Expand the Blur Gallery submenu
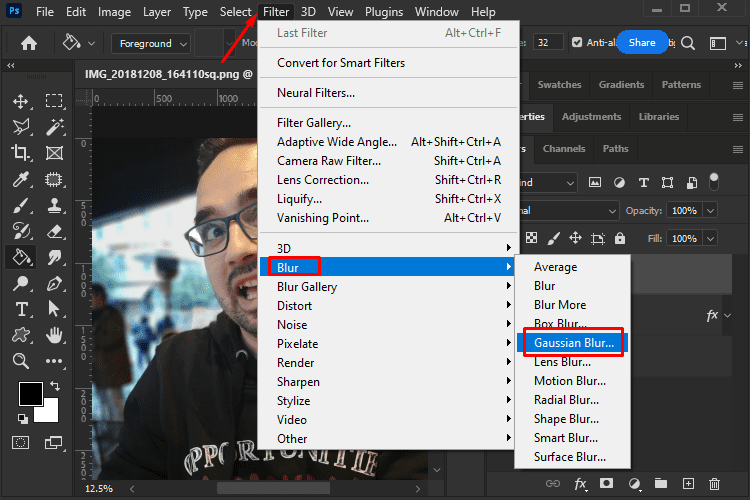 387,286
